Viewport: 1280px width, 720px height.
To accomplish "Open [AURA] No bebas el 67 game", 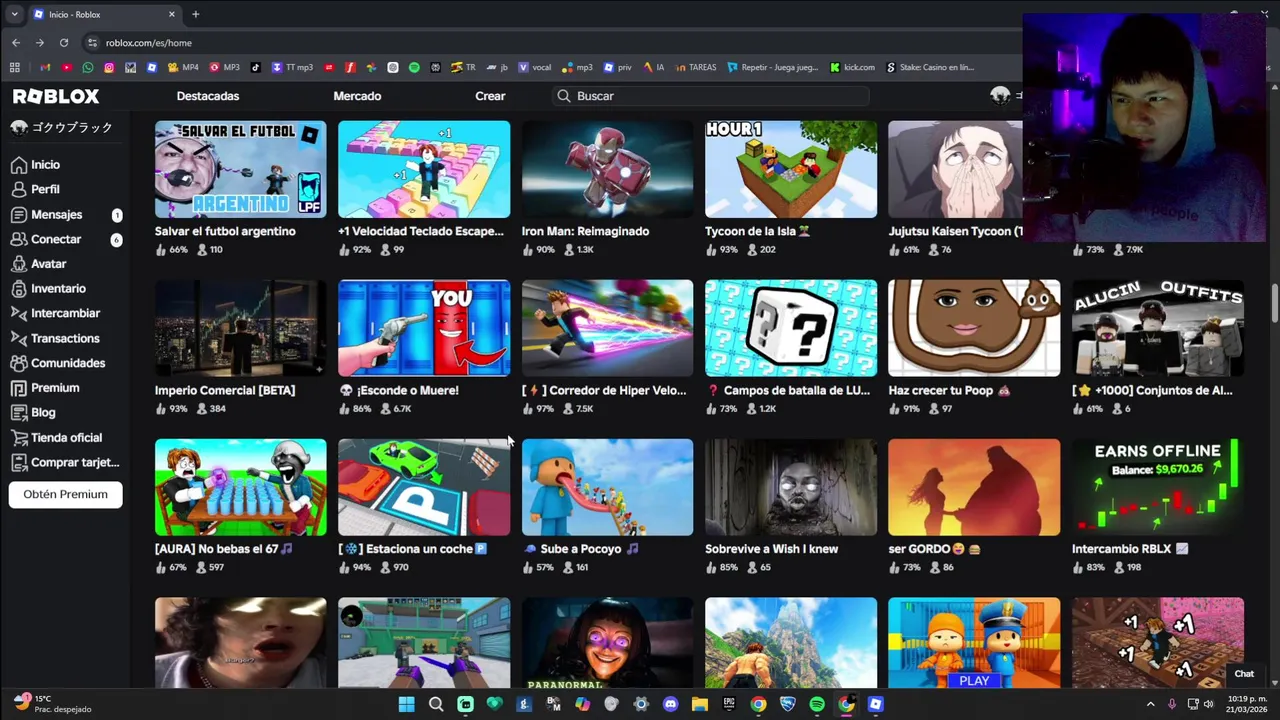I will point(240,487).
